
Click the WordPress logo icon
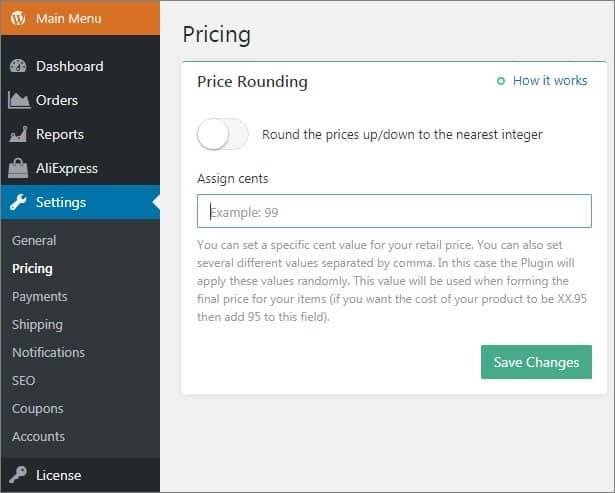[18, 18]
